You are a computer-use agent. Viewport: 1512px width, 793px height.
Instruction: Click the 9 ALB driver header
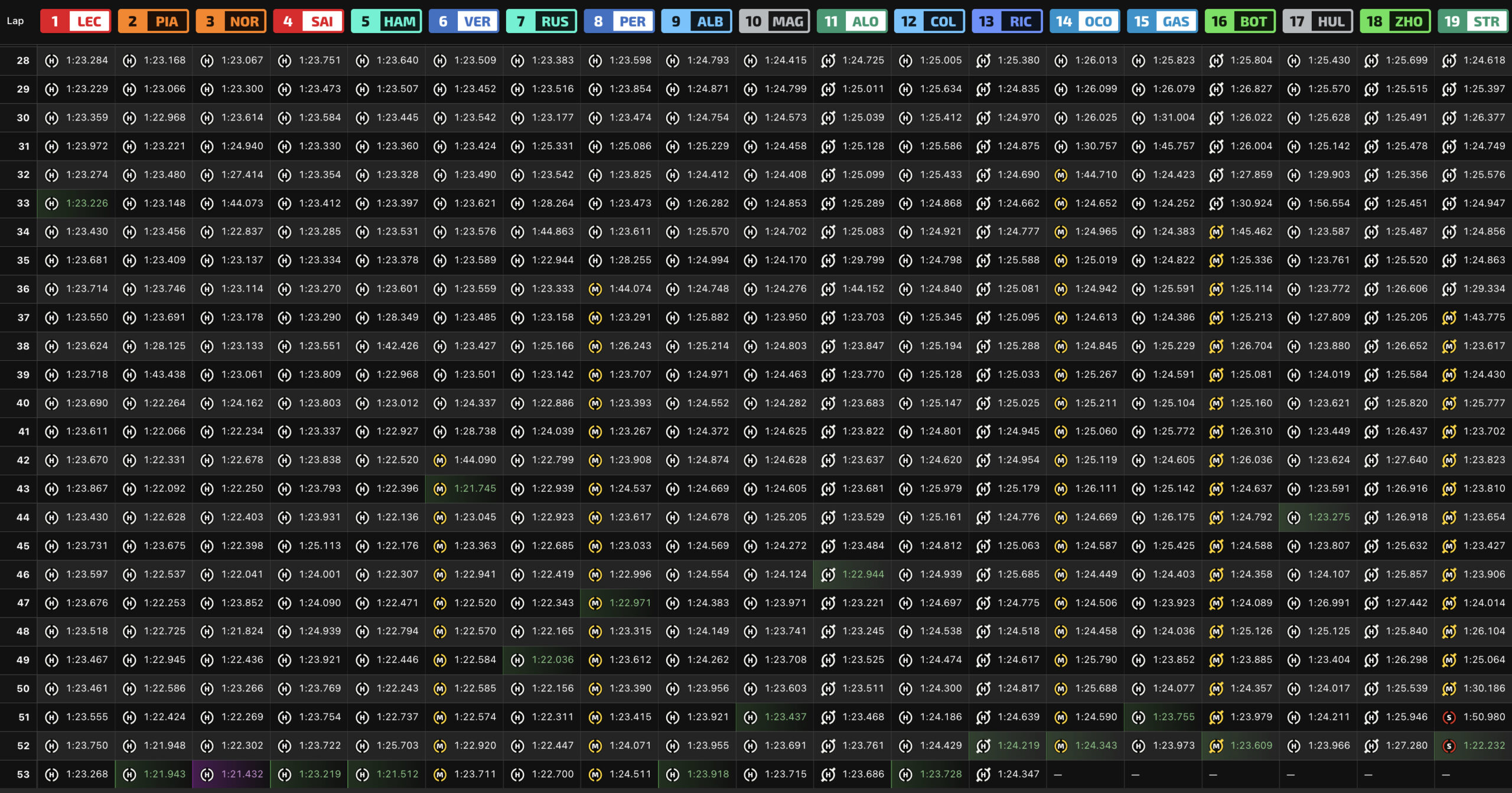(697, 22)
